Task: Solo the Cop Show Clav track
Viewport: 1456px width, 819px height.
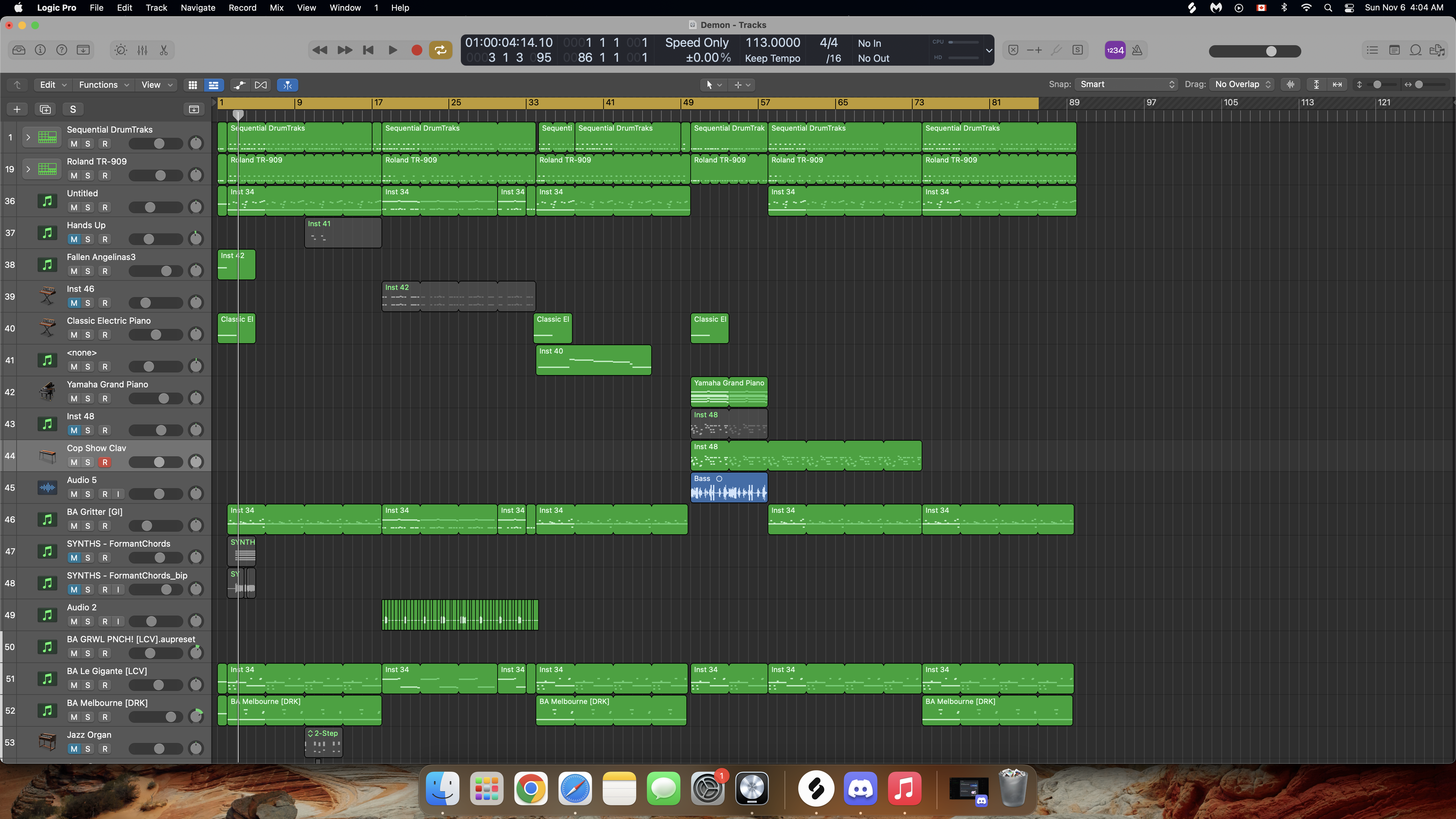Action: 88,462
